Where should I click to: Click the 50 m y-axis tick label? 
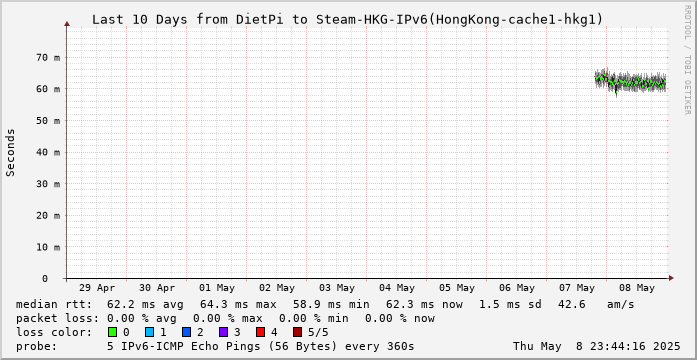click(48, 120)
